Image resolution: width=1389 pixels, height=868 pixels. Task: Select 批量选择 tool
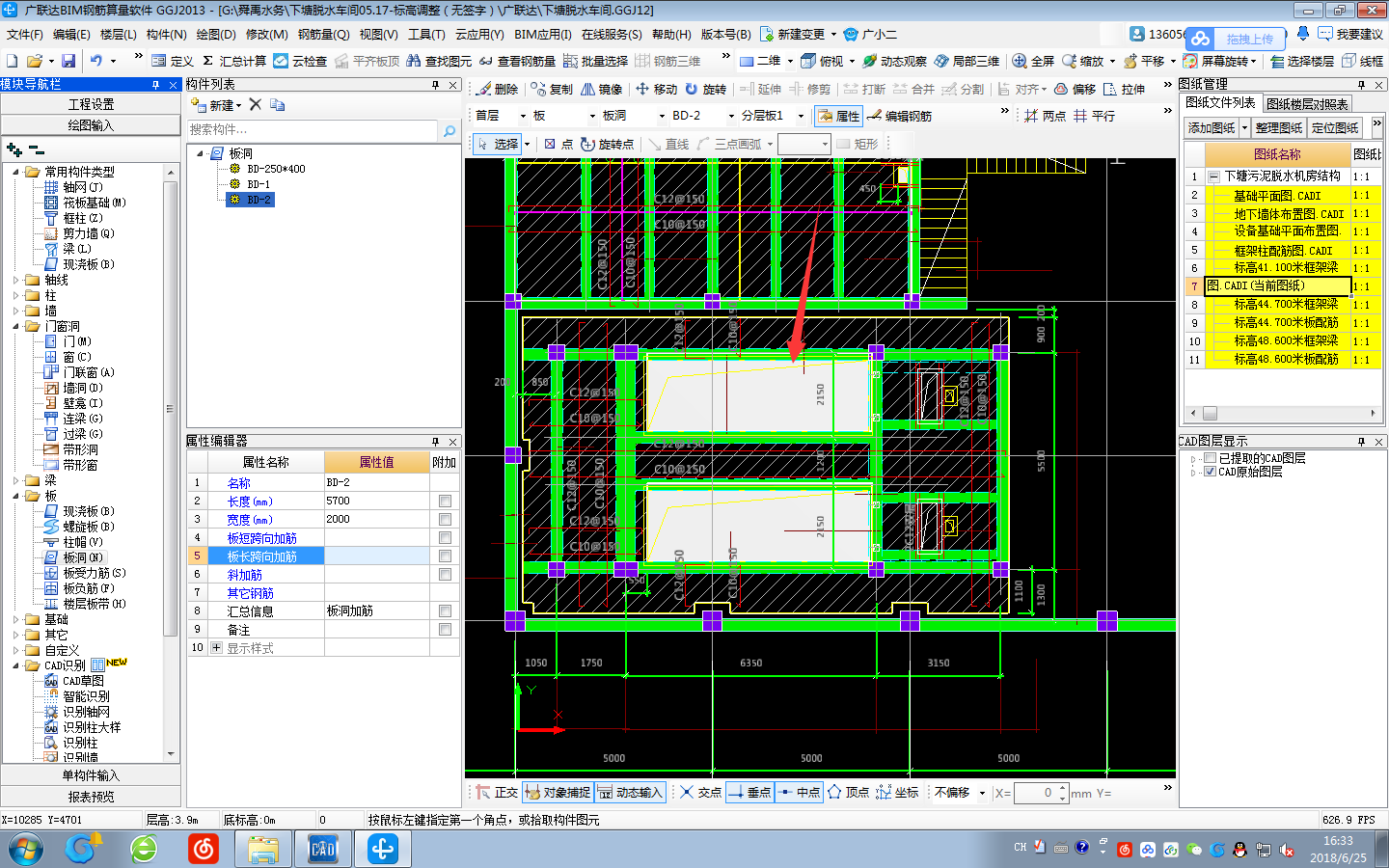(x=595, y=61)
